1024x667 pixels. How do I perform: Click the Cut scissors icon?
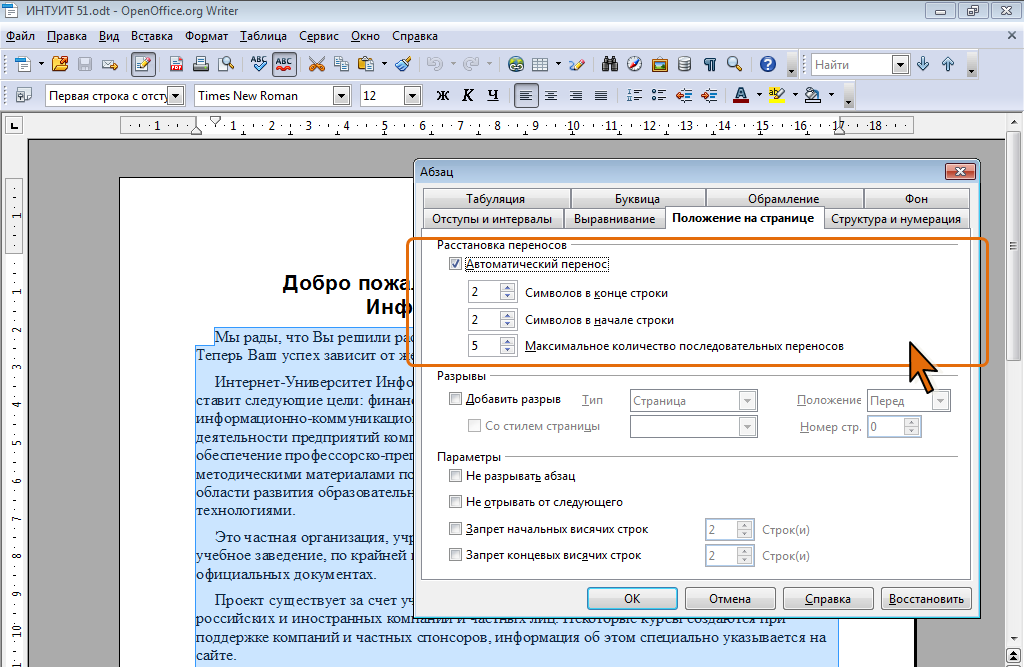(317, 65)
